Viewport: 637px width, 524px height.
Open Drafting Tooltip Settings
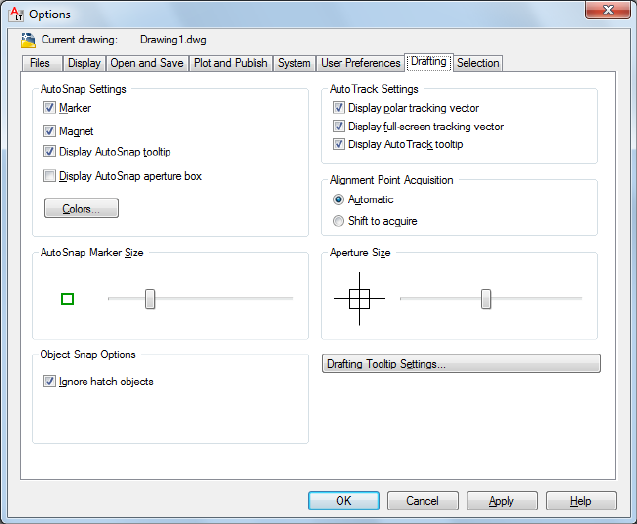[x=461, y=364]
